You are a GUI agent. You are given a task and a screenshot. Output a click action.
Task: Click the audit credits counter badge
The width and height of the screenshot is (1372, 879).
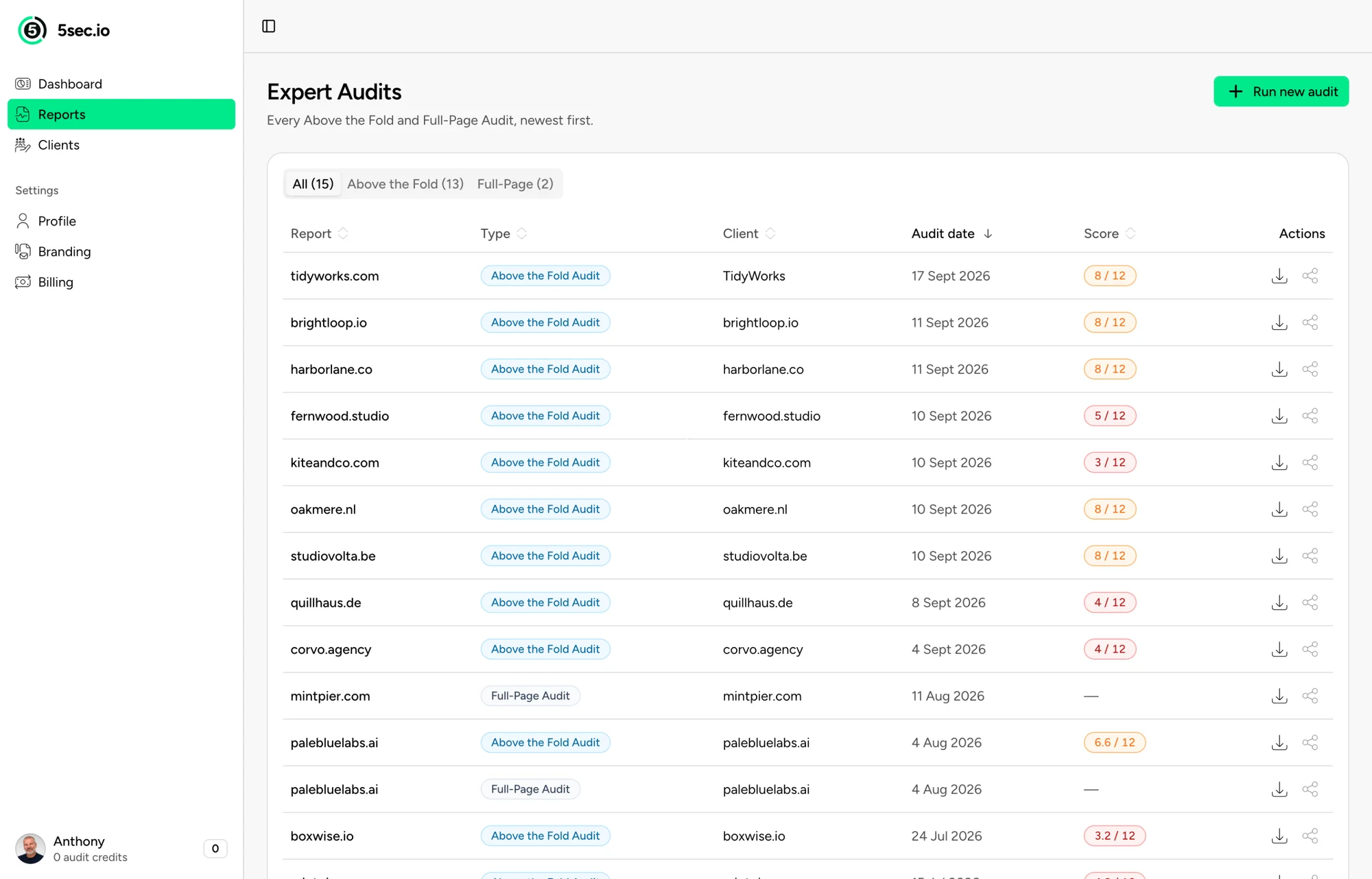[215, 849]
